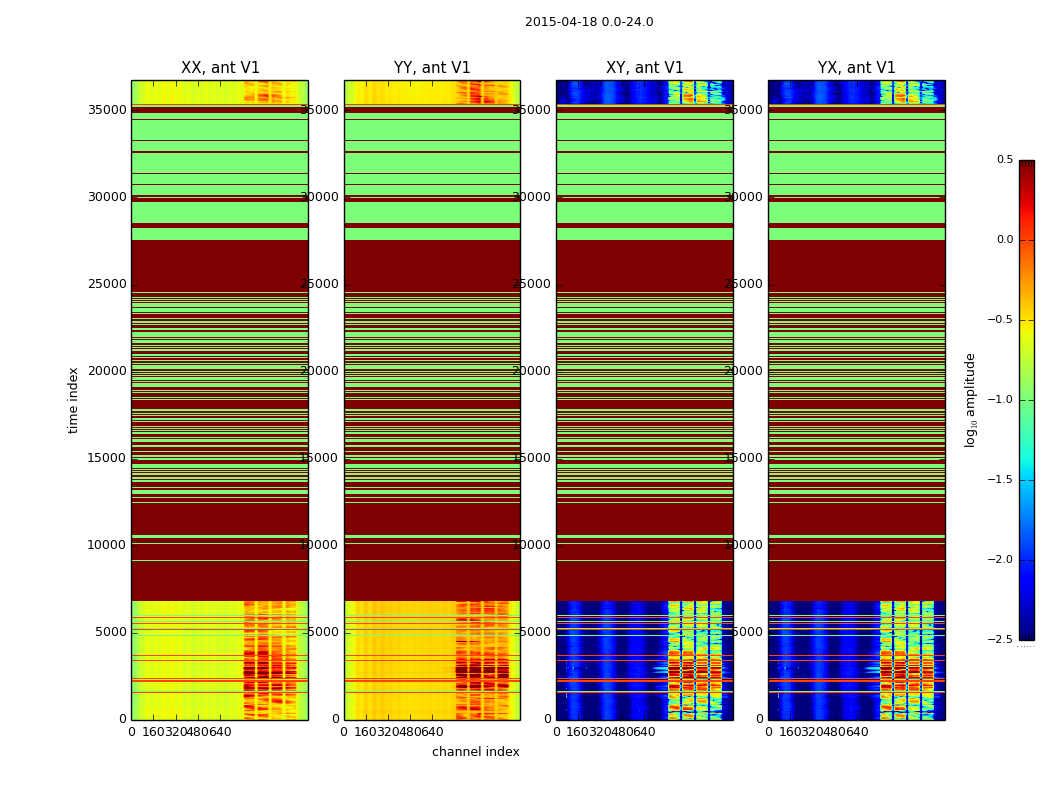Screen dimensions: 1050x800
Task: Click the 0.0 tick label on the colorbar
Action: point(1004,240)
